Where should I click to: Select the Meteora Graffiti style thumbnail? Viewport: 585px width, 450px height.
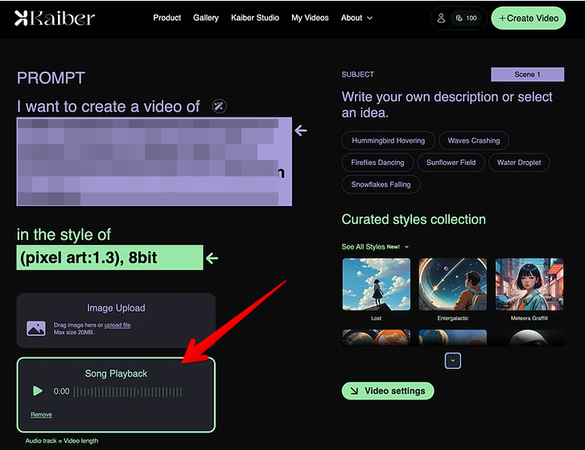click(x=529, y=284)
